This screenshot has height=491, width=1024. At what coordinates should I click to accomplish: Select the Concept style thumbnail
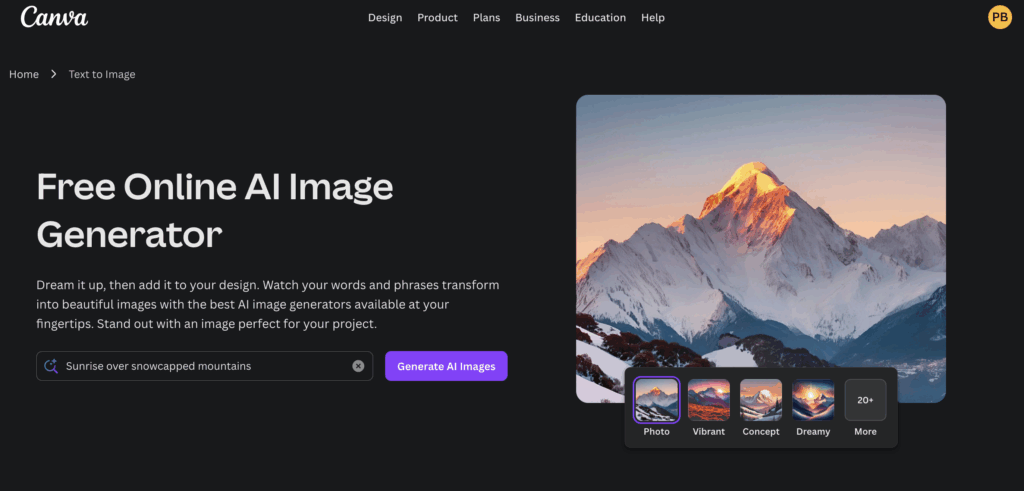[x=761, y=400]
